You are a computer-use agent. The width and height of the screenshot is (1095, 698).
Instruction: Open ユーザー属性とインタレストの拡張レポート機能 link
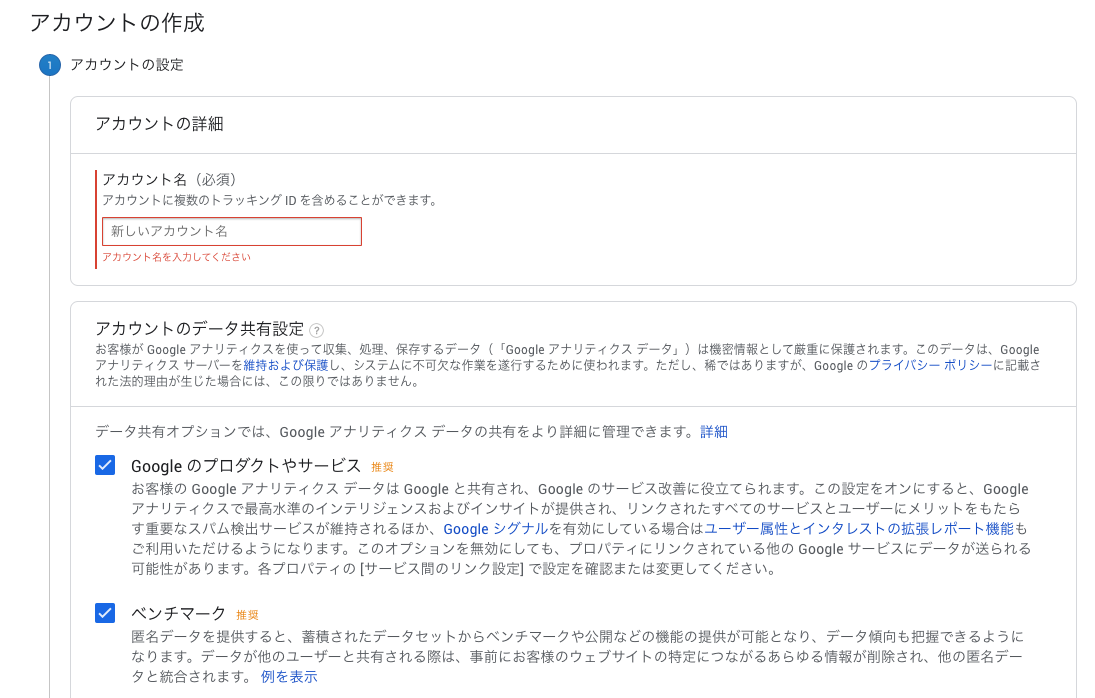(x=858, y=528)
